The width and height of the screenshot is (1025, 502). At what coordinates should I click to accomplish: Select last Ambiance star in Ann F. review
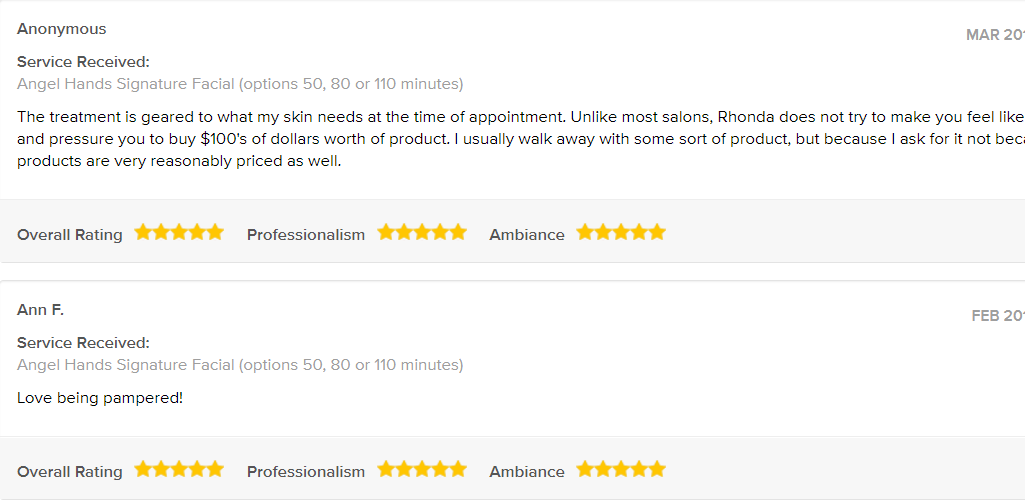[x=657, y=469]
